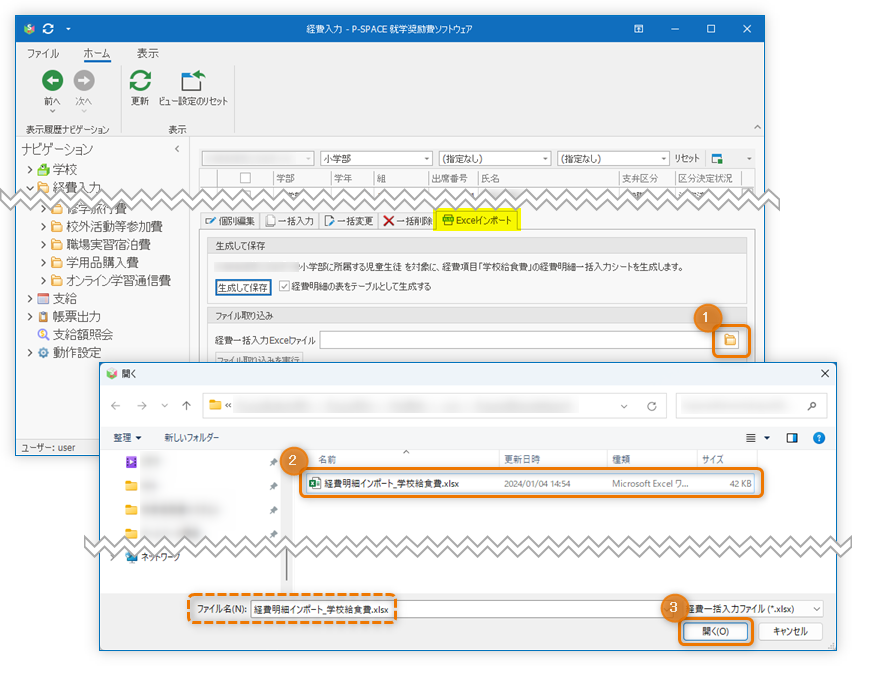
Task: Refresh using the 更新 icon
Action: tap(140, 81)
